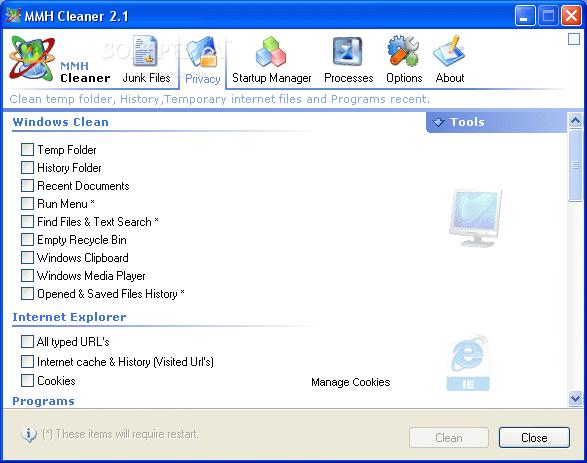Switch to Startup Manager tab label

click(x=271, y=78)
